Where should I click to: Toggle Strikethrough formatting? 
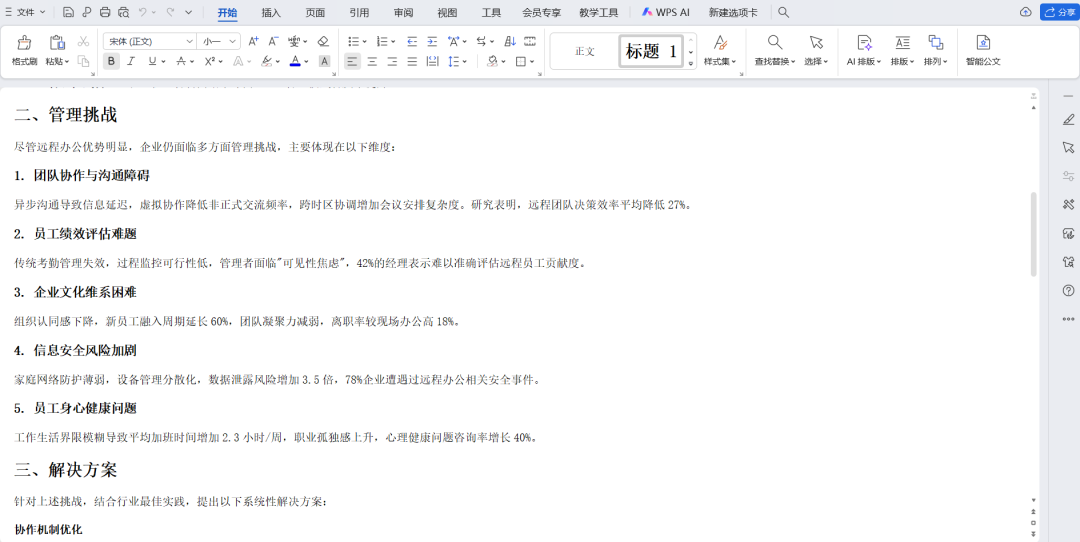pyautogui.click(x=181, y=61)
